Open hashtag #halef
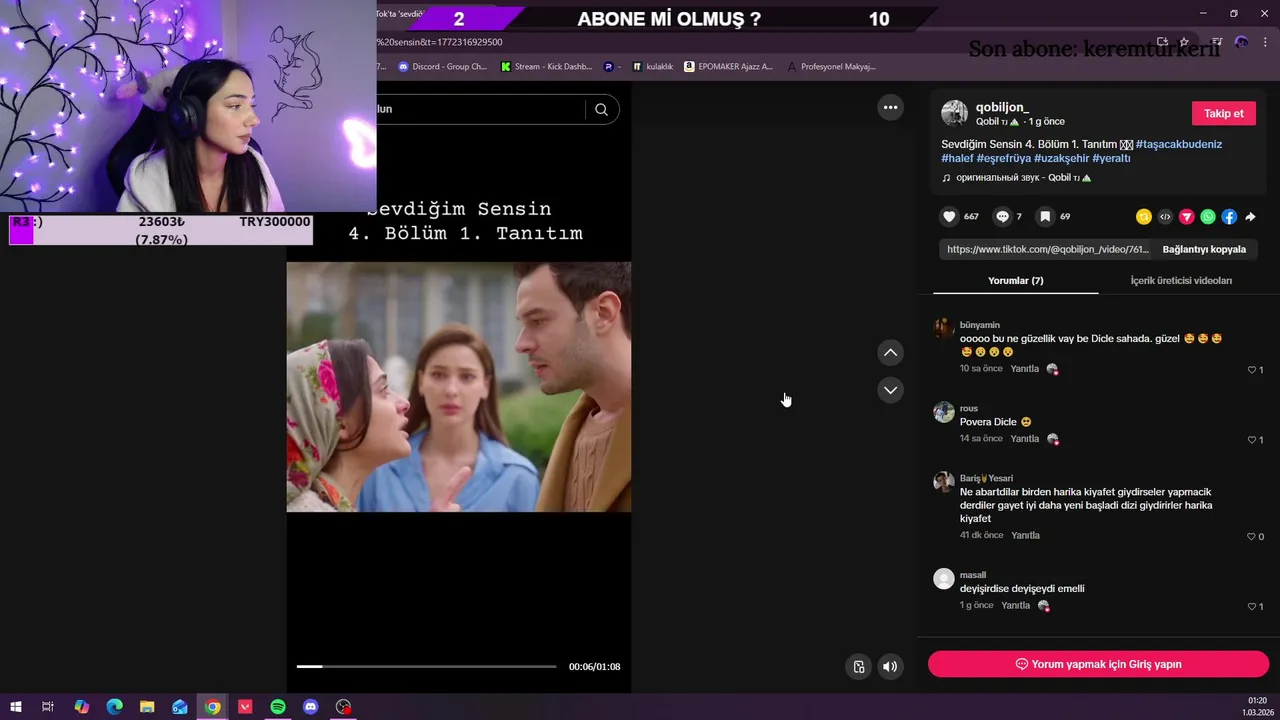Image resolution: width=1280 pixels, height=720 pixels. point(956,158)
